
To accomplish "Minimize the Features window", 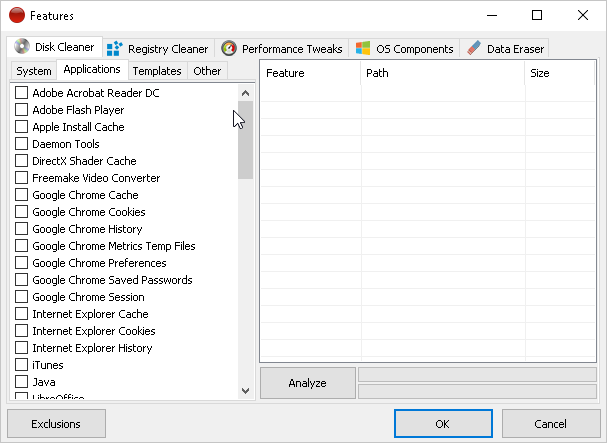I will [x=492, y=15].
